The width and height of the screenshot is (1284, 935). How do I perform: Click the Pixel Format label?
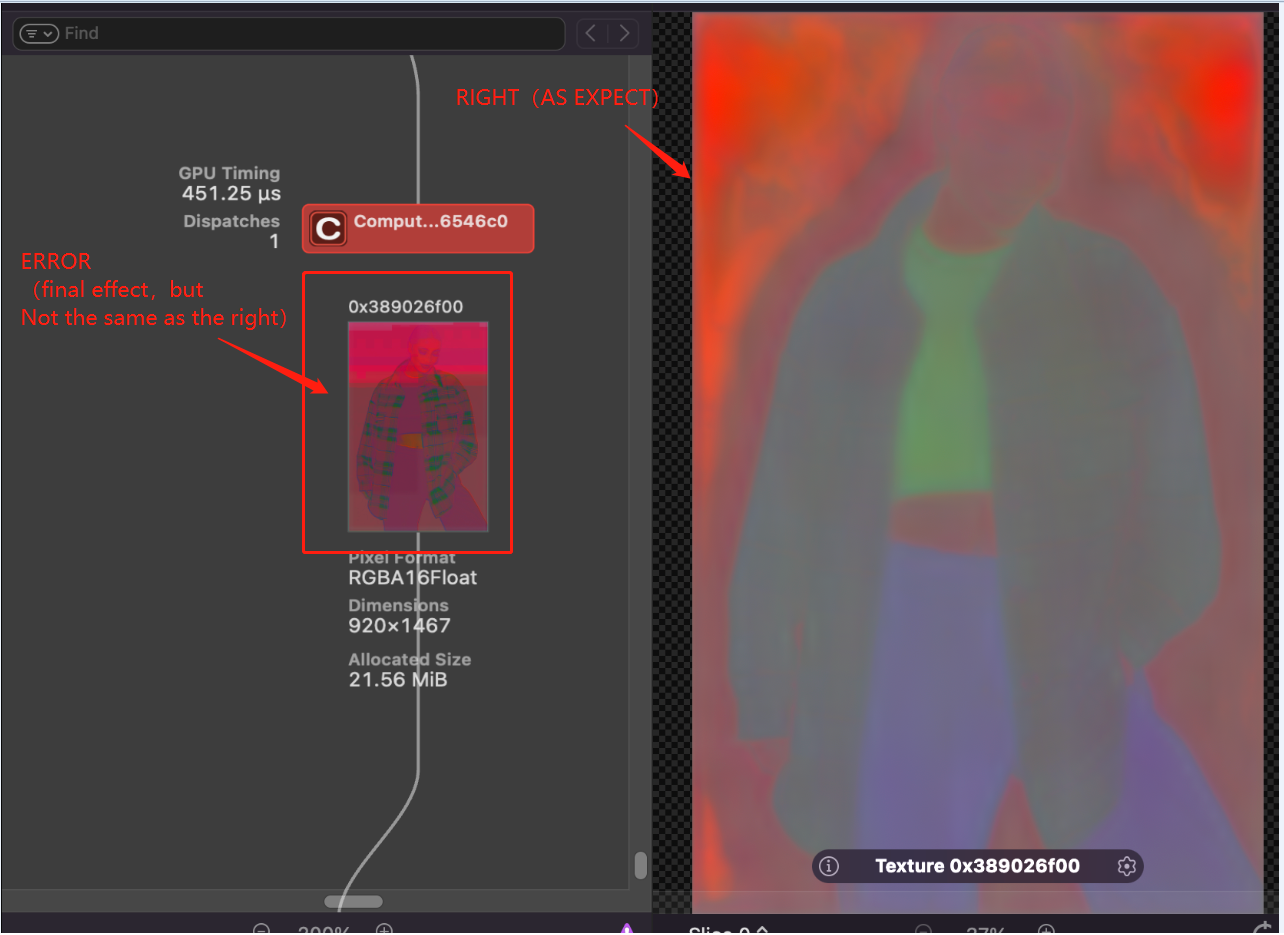[402, 558]
